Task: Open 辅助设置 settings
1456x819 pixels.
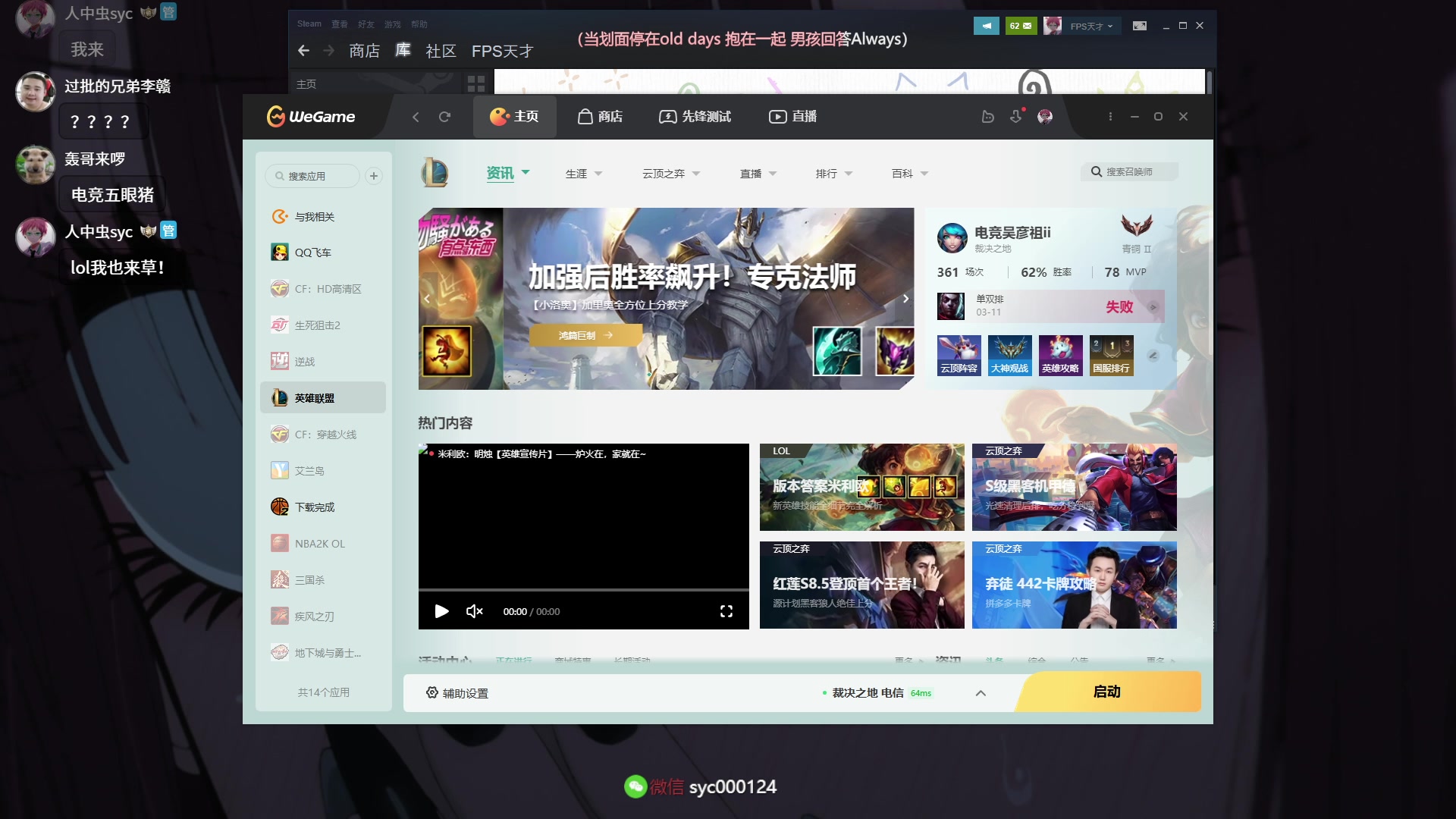Action: (457, 693)
